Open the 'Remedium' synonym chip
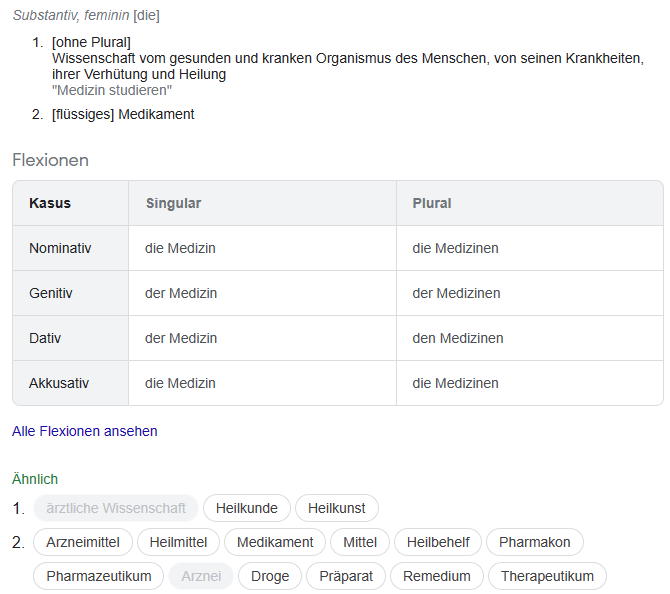 pos(437,576)
